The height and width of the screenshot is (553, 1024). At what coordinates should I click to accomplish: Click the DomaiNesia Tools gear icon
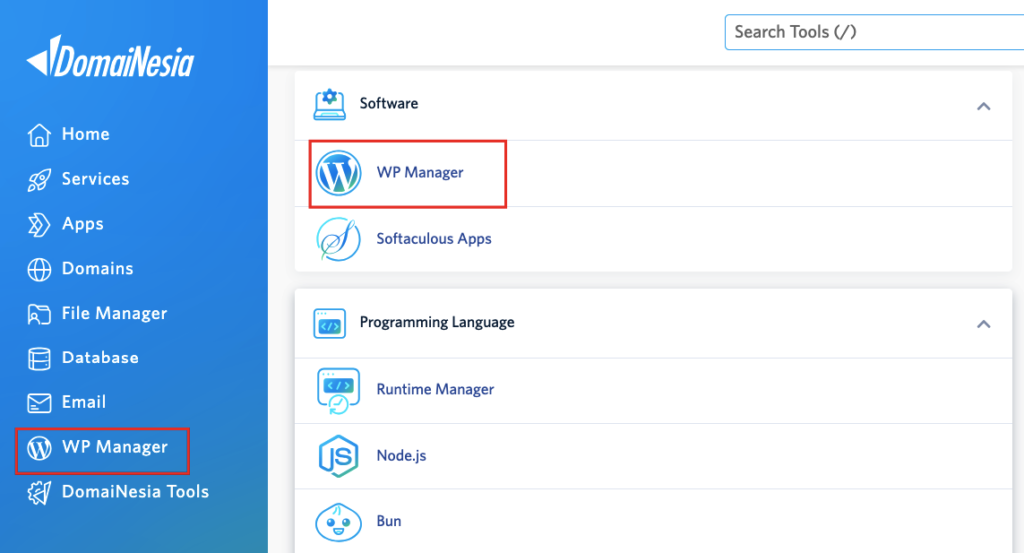(x=39, y=492)
